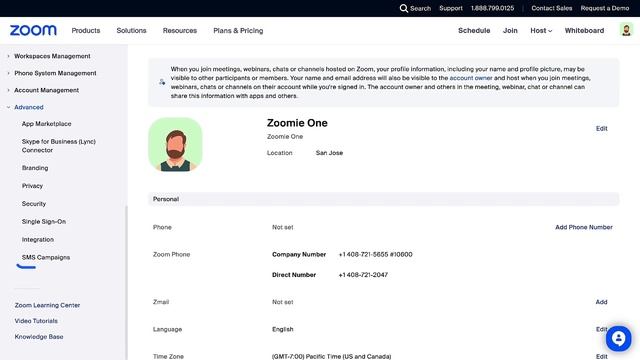Click Join in the header
The width and height of the screenshot is (640, 360).
point(510,31)
